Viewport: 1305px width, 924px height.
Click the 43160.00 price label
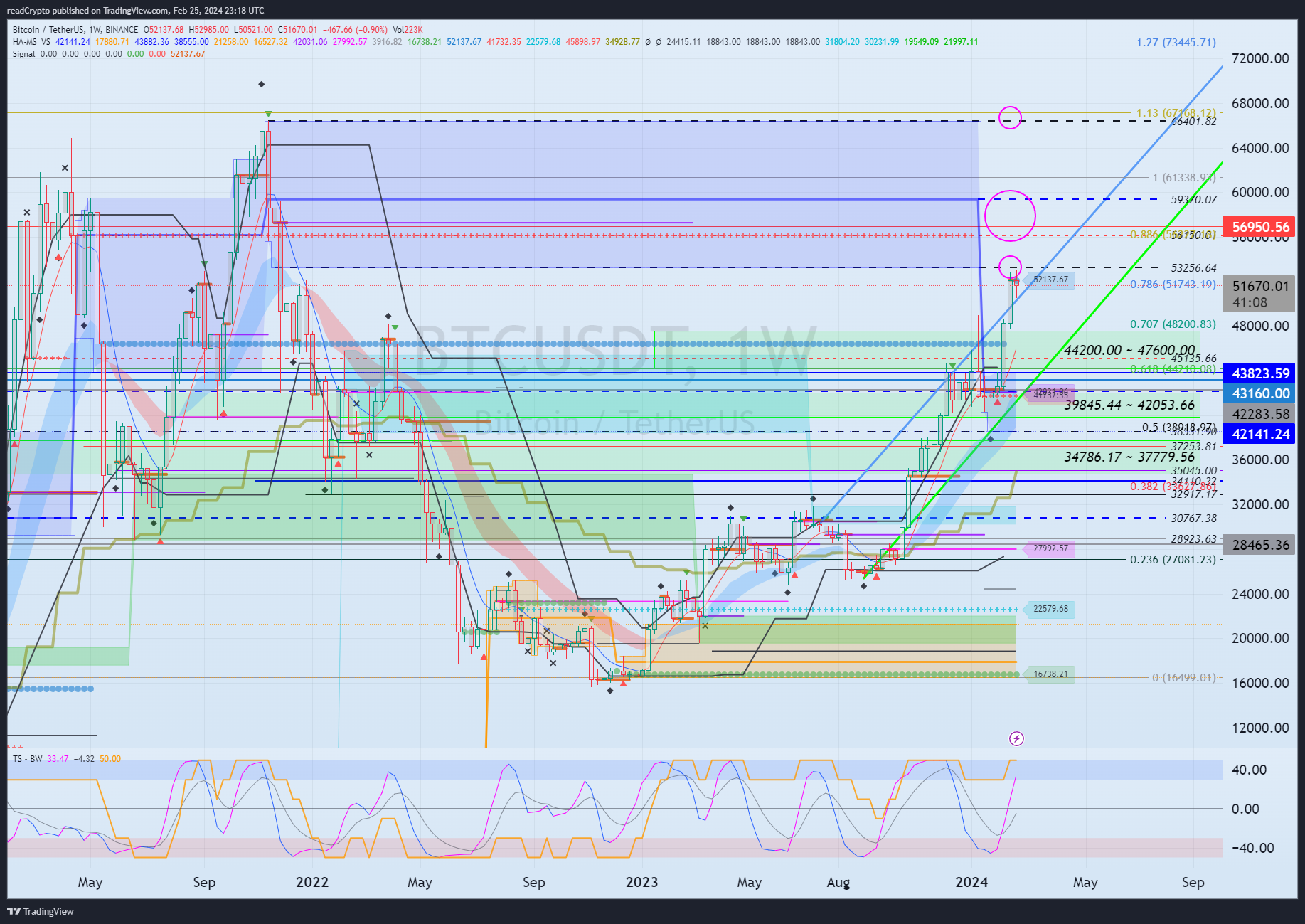[1259, 393]
